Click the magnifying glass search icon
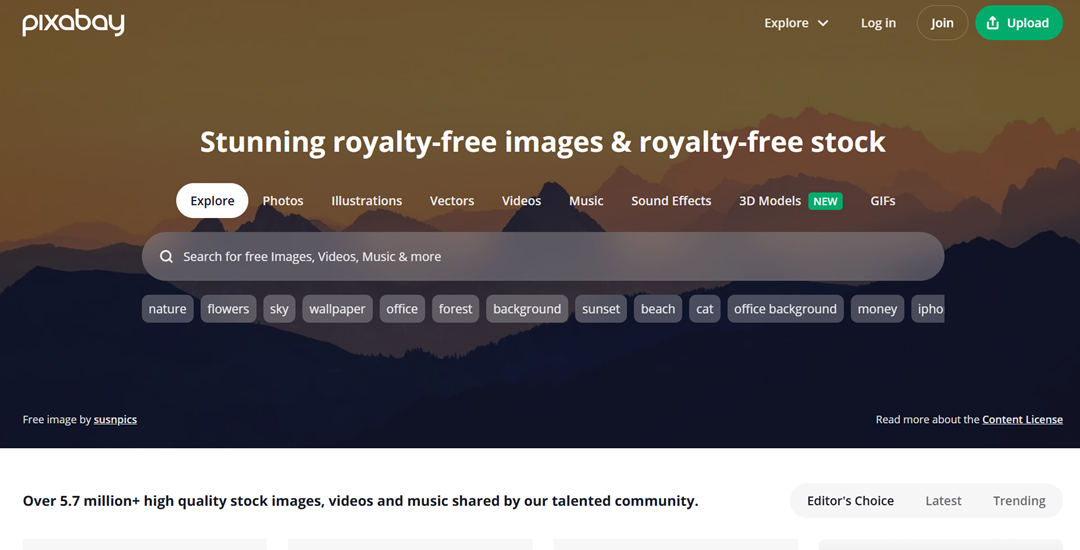The image size is (1080, 550). click(166, 257)
